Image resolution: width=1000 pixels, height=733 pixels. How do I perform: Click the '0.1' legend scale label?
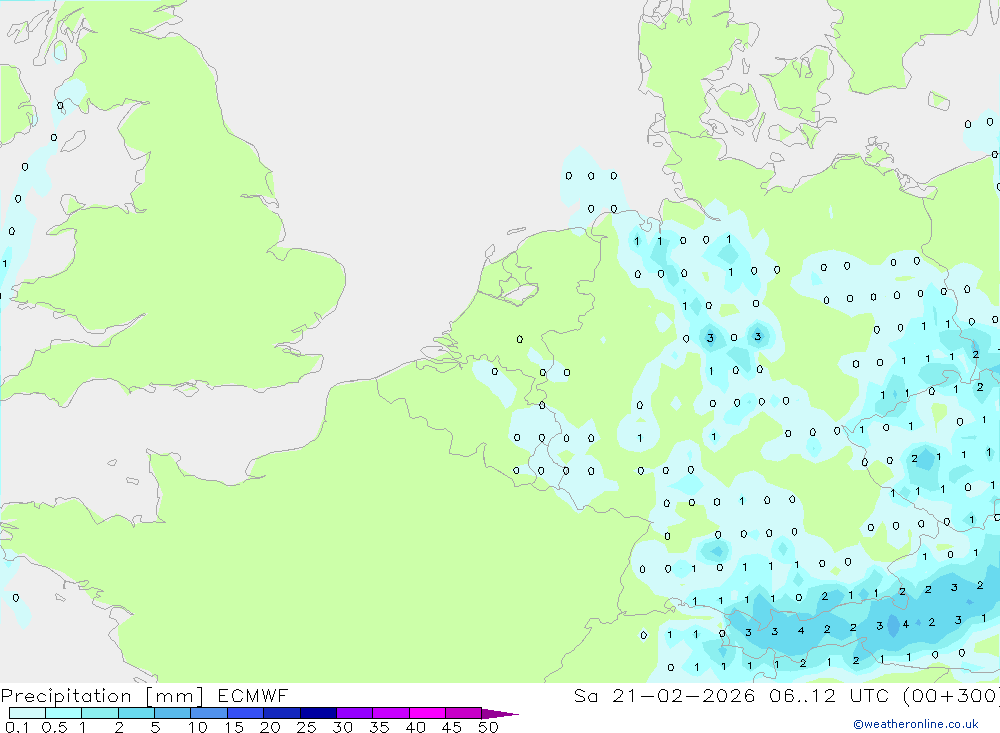click(17, 727)
